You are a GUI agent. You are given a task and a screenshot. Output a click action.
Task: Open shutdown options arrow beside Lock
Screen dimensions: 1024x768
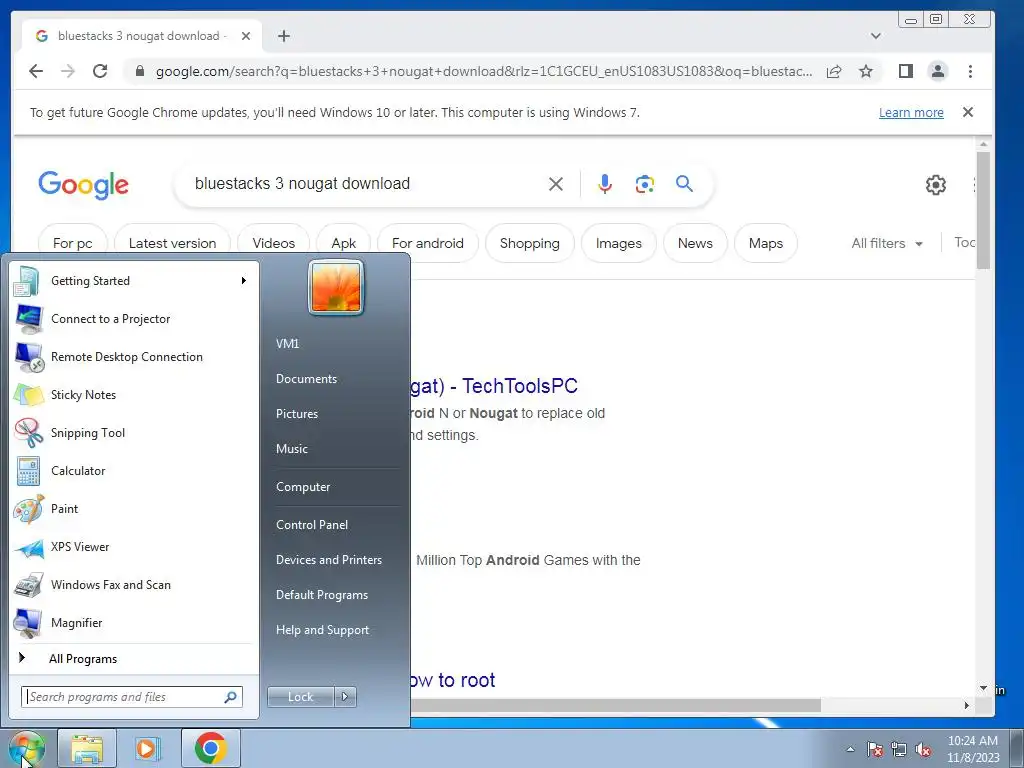345,697
